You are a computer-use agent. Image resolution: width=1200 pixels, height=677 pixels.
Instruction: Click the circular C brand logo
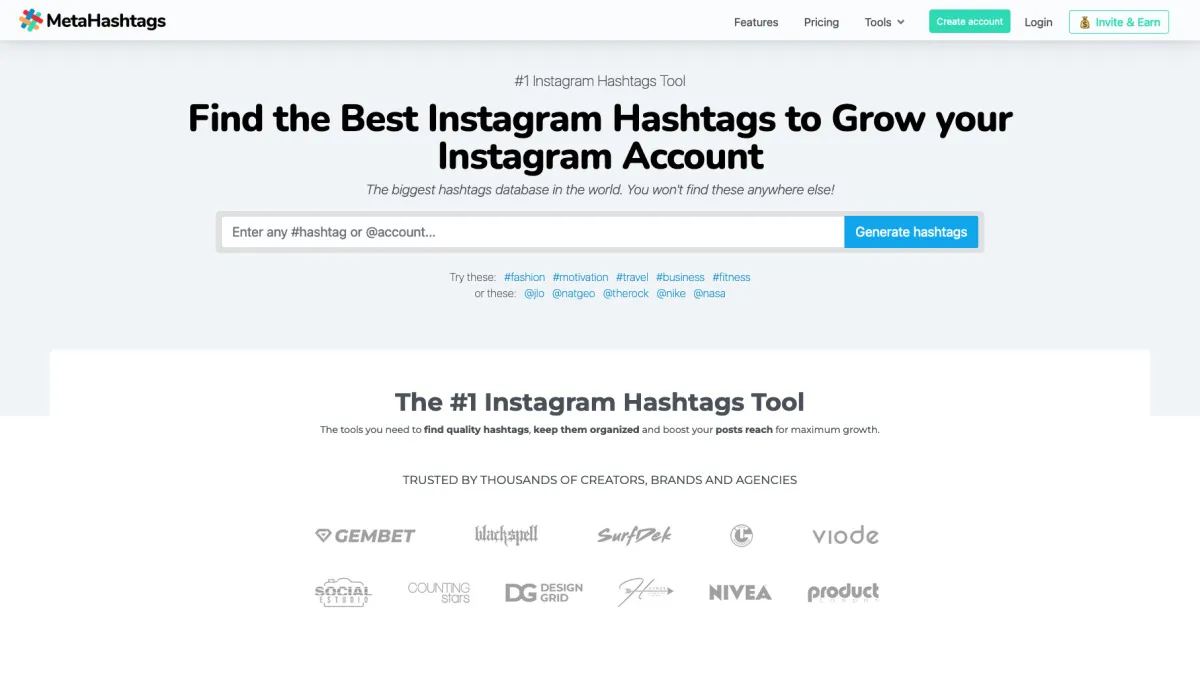pos(741,536)
